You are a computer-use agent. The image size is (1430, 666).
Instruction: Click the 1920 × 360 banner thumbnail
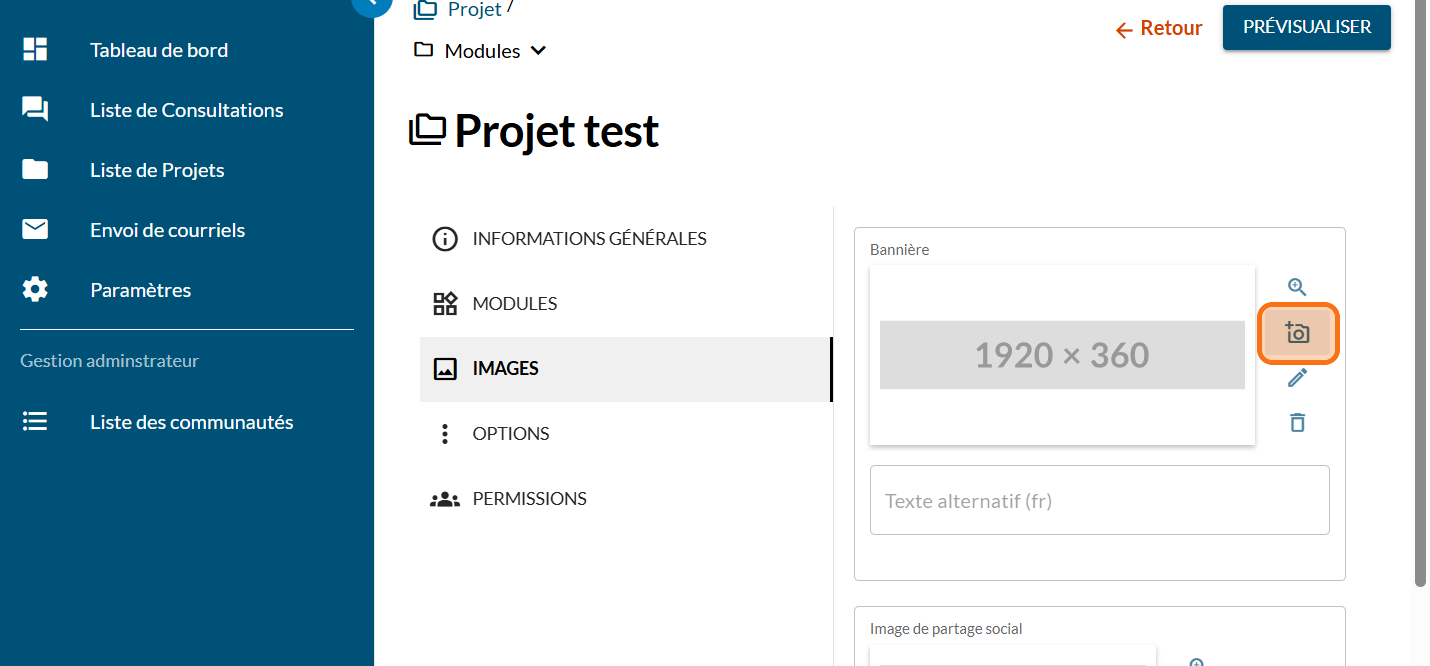(1061, 355)
